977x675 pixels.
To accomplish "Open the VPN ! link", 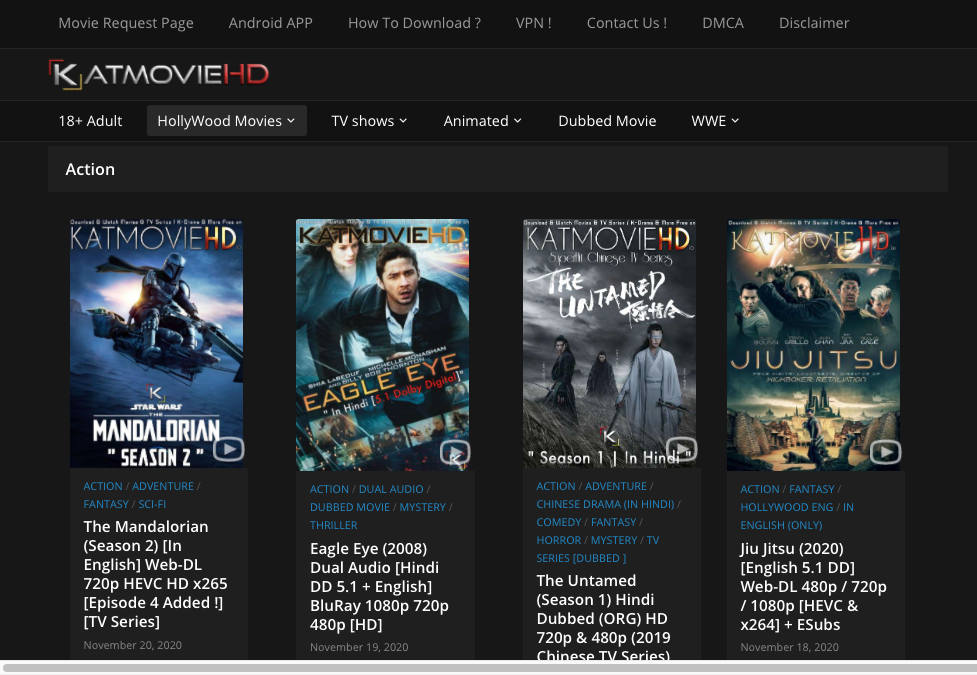I will coord(533,23).
